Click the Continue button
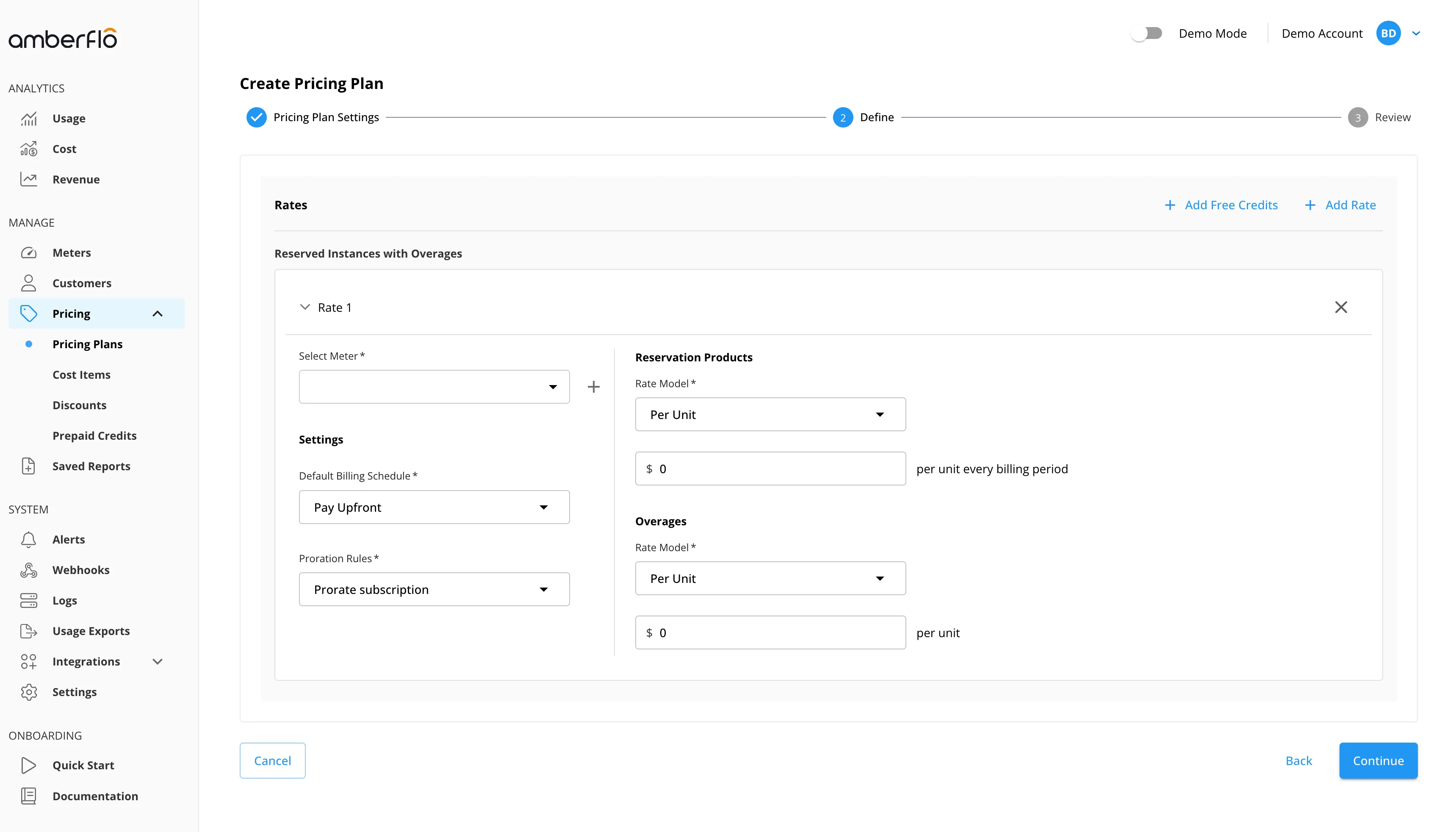The width and height of the screenshot is (1456, 832). pyautogui.click(x=1378, y=760)
